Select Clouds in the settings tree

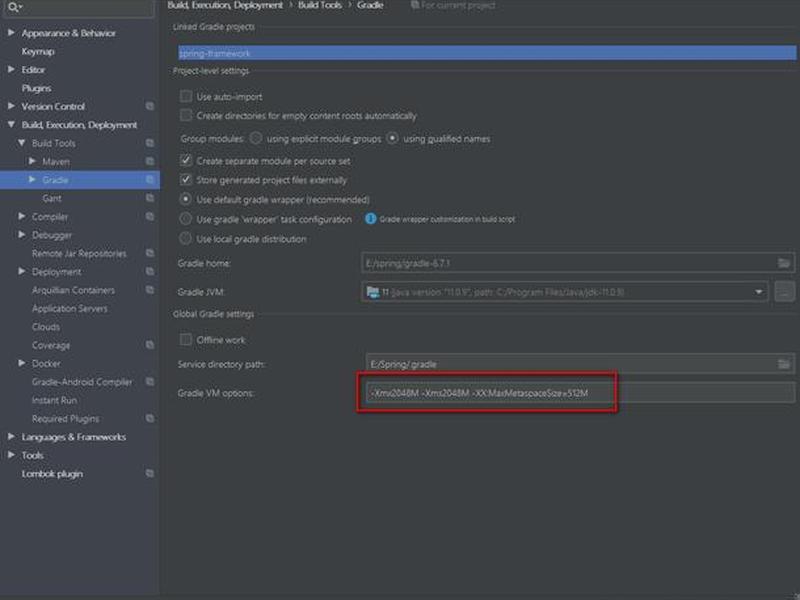click(46, 327)
